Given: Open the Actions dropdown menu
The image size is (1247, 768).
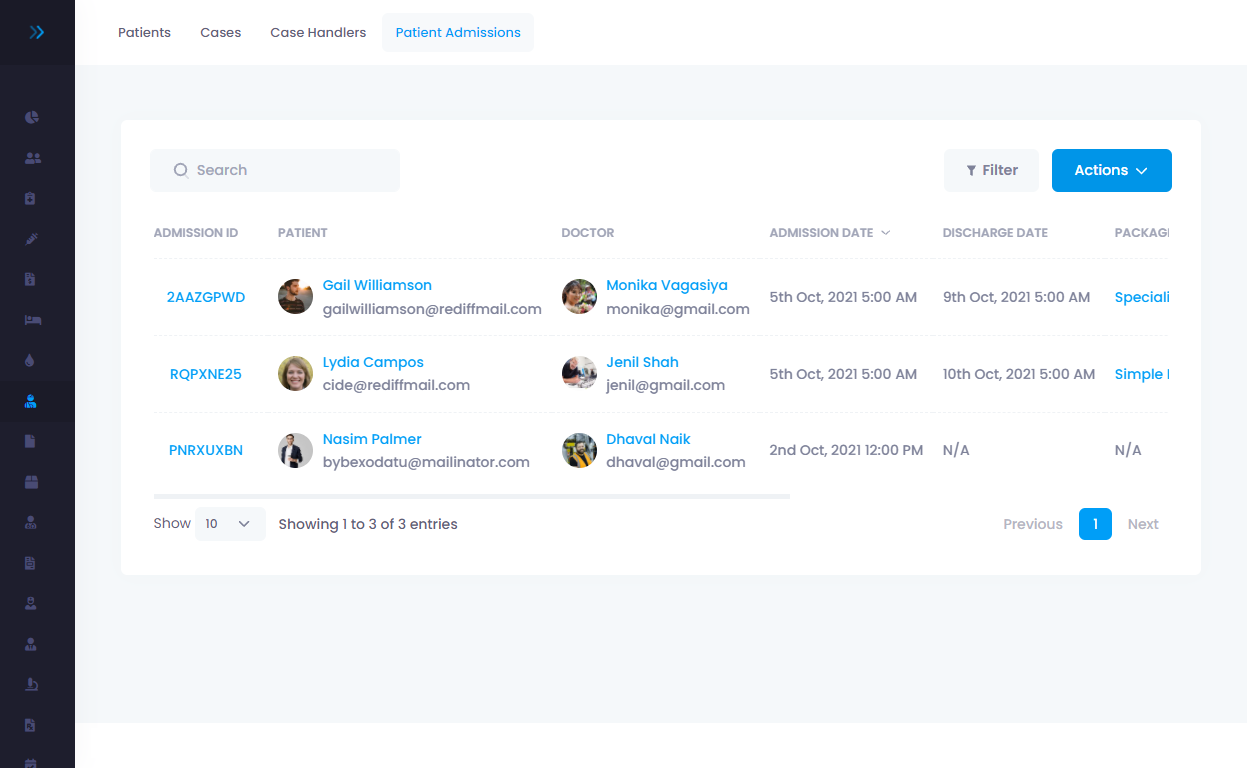Looking at the screenshot, I should (1111, 170).
